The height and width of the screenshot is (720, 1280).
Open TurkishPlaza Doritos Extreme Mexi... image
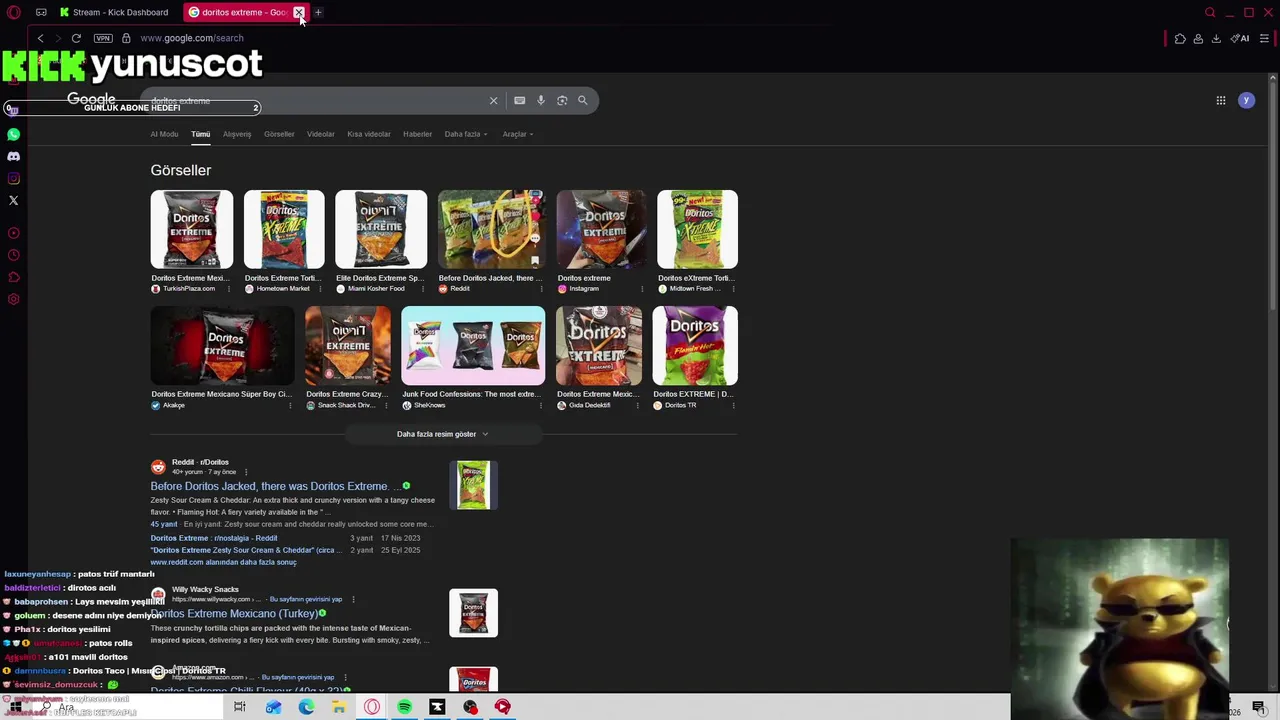tap(192, 229)
